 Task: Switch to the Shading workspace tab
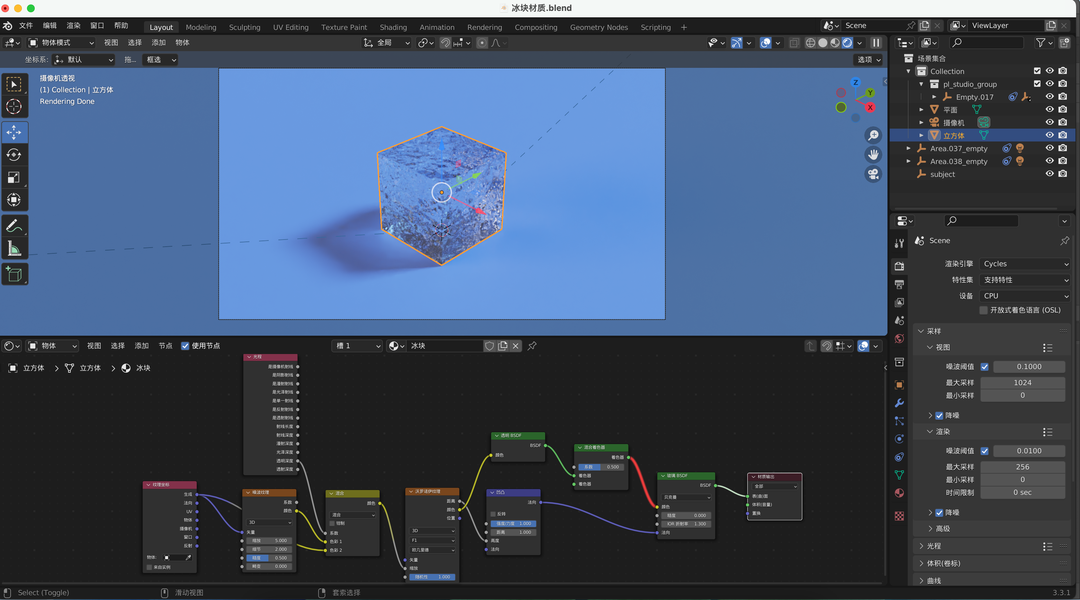coord(393,27)
